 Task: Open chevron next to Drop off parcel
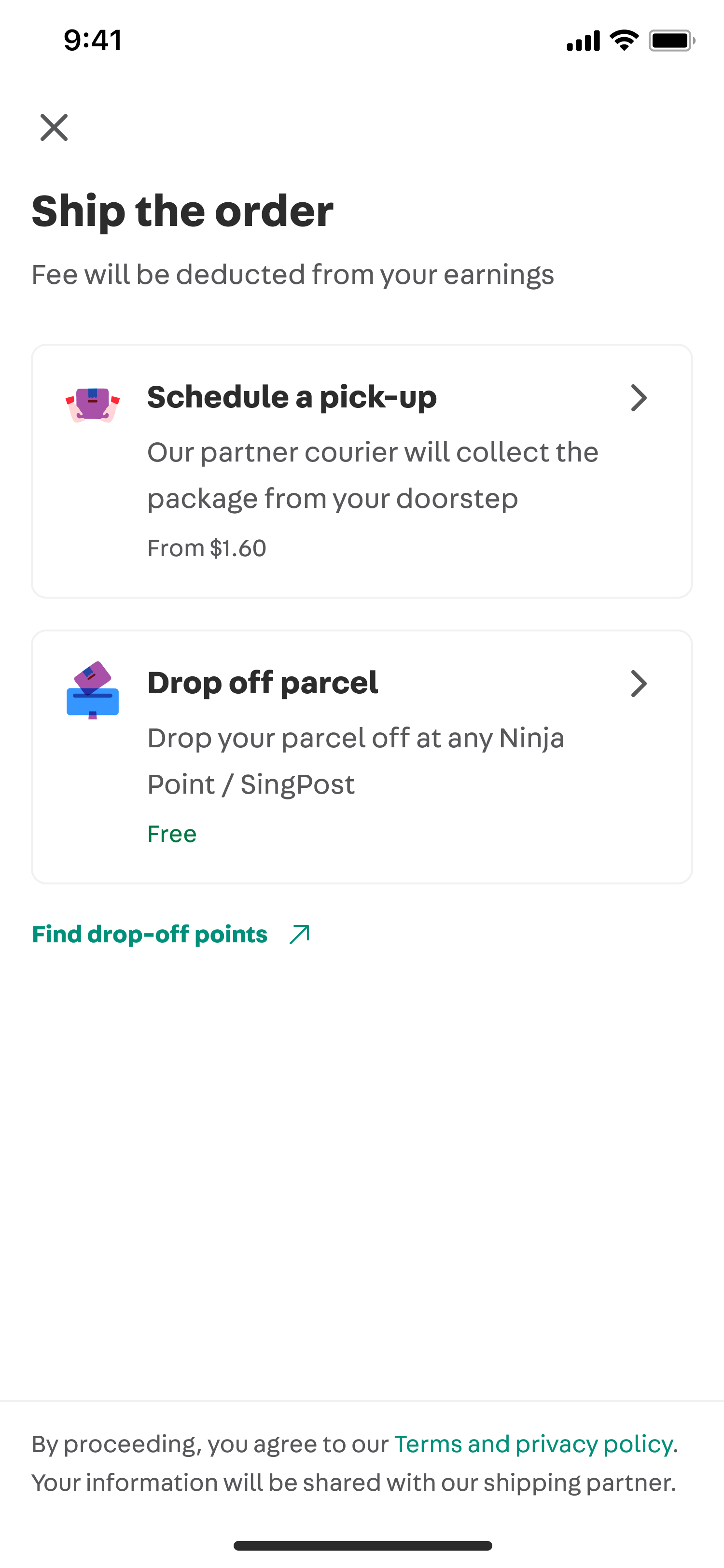[638, 683]
